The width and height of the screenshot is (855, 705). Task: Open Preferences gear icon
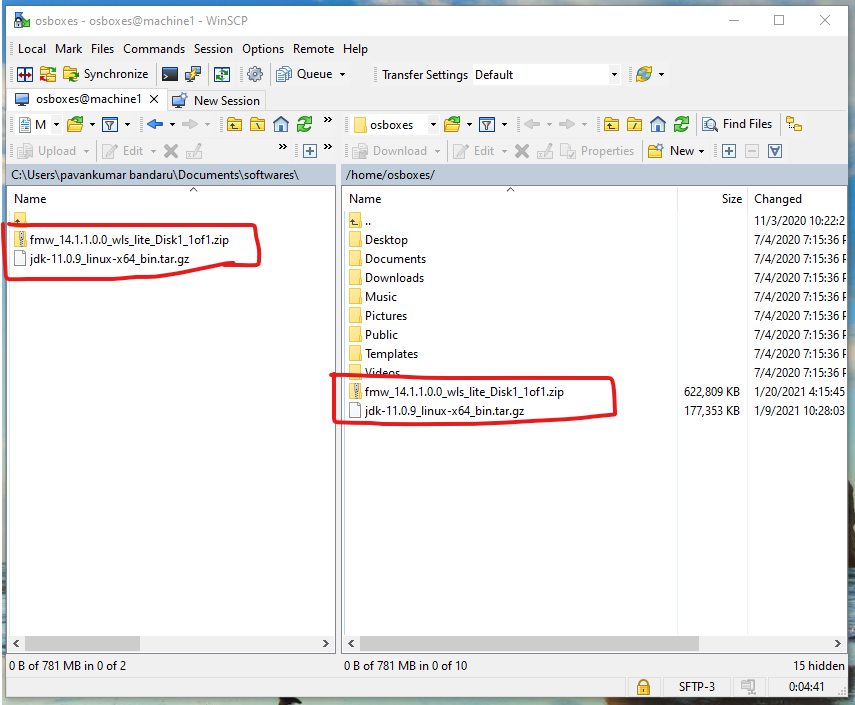click(255, 74)
